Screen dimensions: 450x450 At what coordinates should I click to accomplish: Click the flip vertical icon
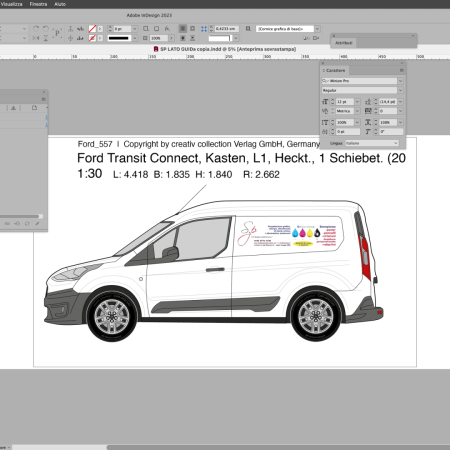(46, 38)
